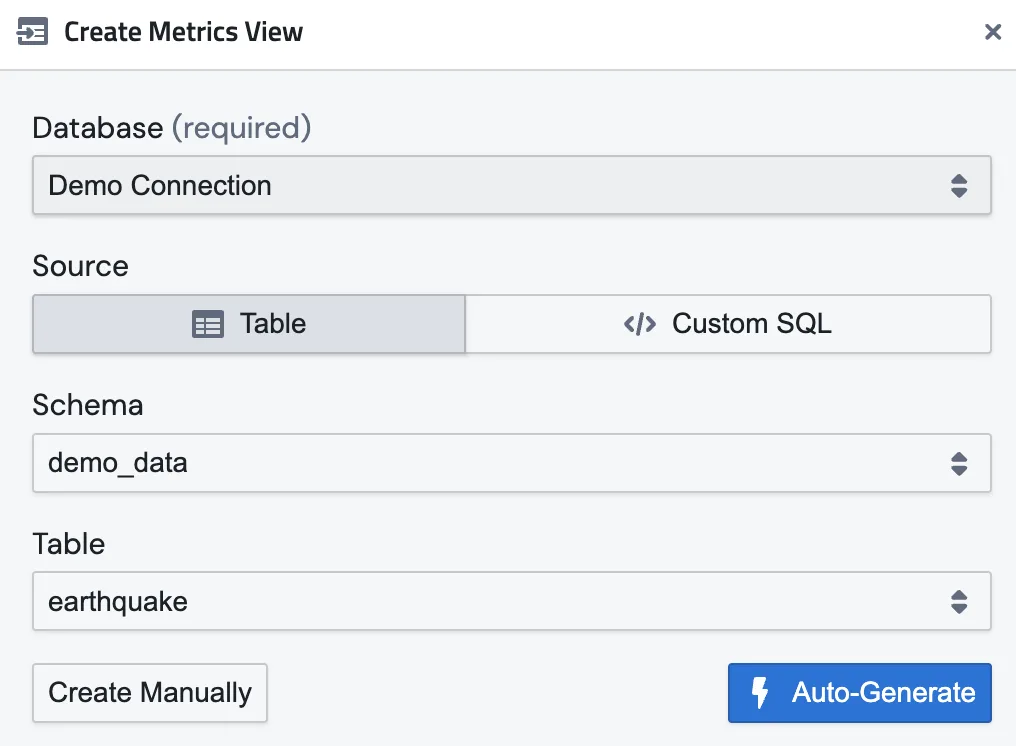The image size is (1016, 746).
Task: Click the Table dropdown up-down arrows
Action: 959,602
